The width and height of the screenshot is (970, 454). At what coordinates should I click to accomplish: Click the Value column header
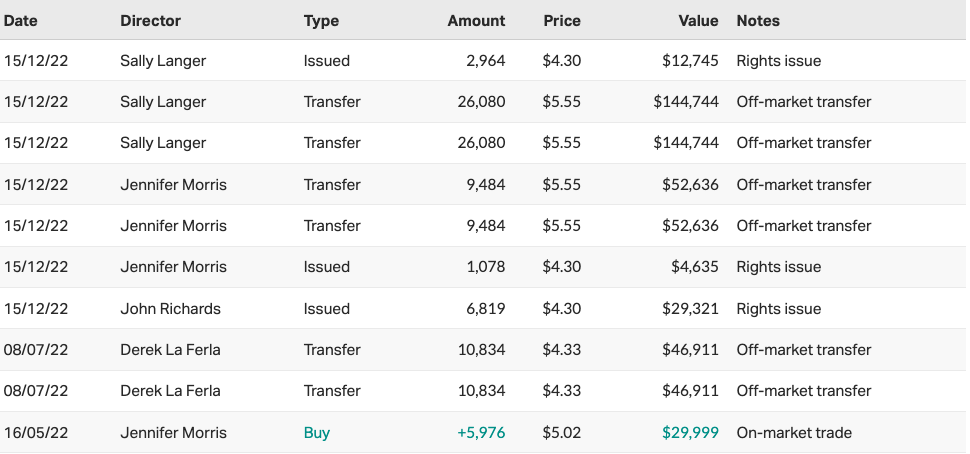pyautogui.click(x=697, y=20)
